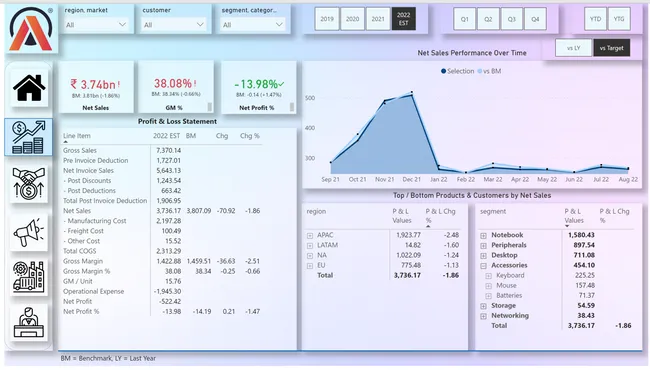This screenshot has height=370, width=650.
Task: Select the GM / Unit line item
Action: pyautogui.click(x=78, y=281)
